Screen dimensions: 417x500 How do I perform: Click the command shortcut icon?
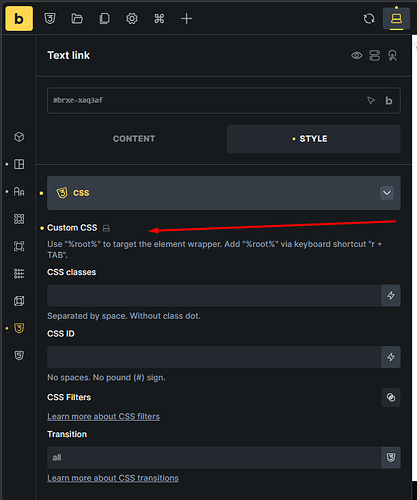pyautogui.click(x=159, y=19)
